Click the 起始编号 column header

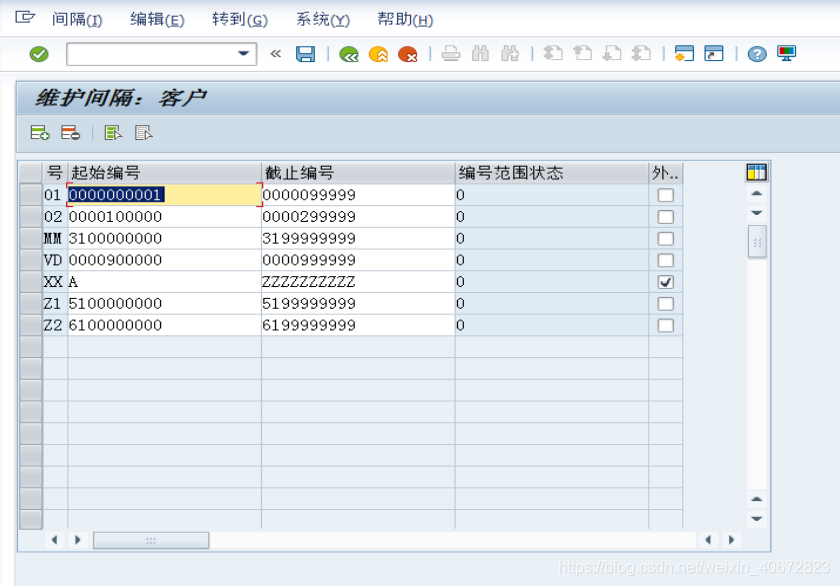tap(164, 172)
